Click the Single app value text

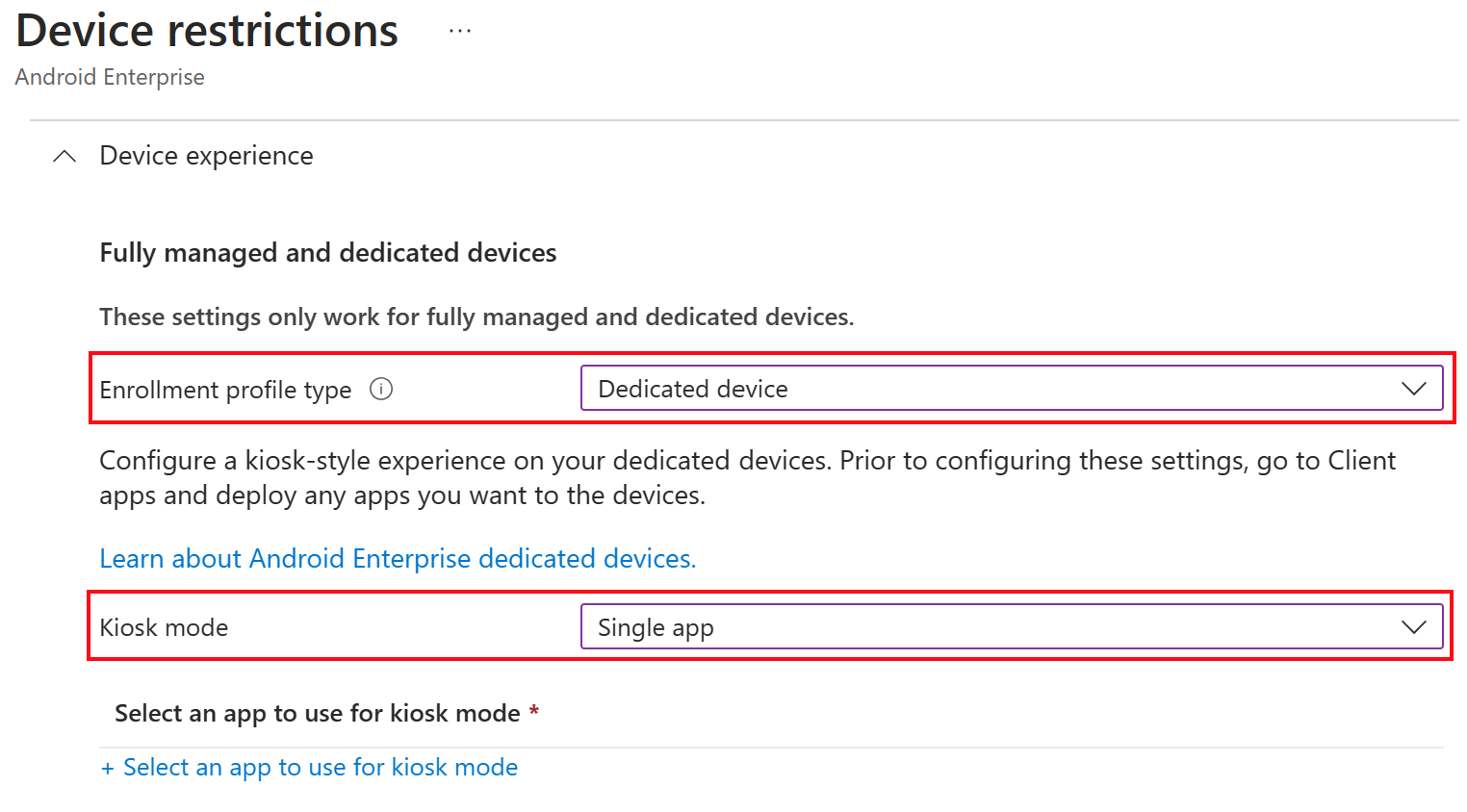[x=656, y=628]
